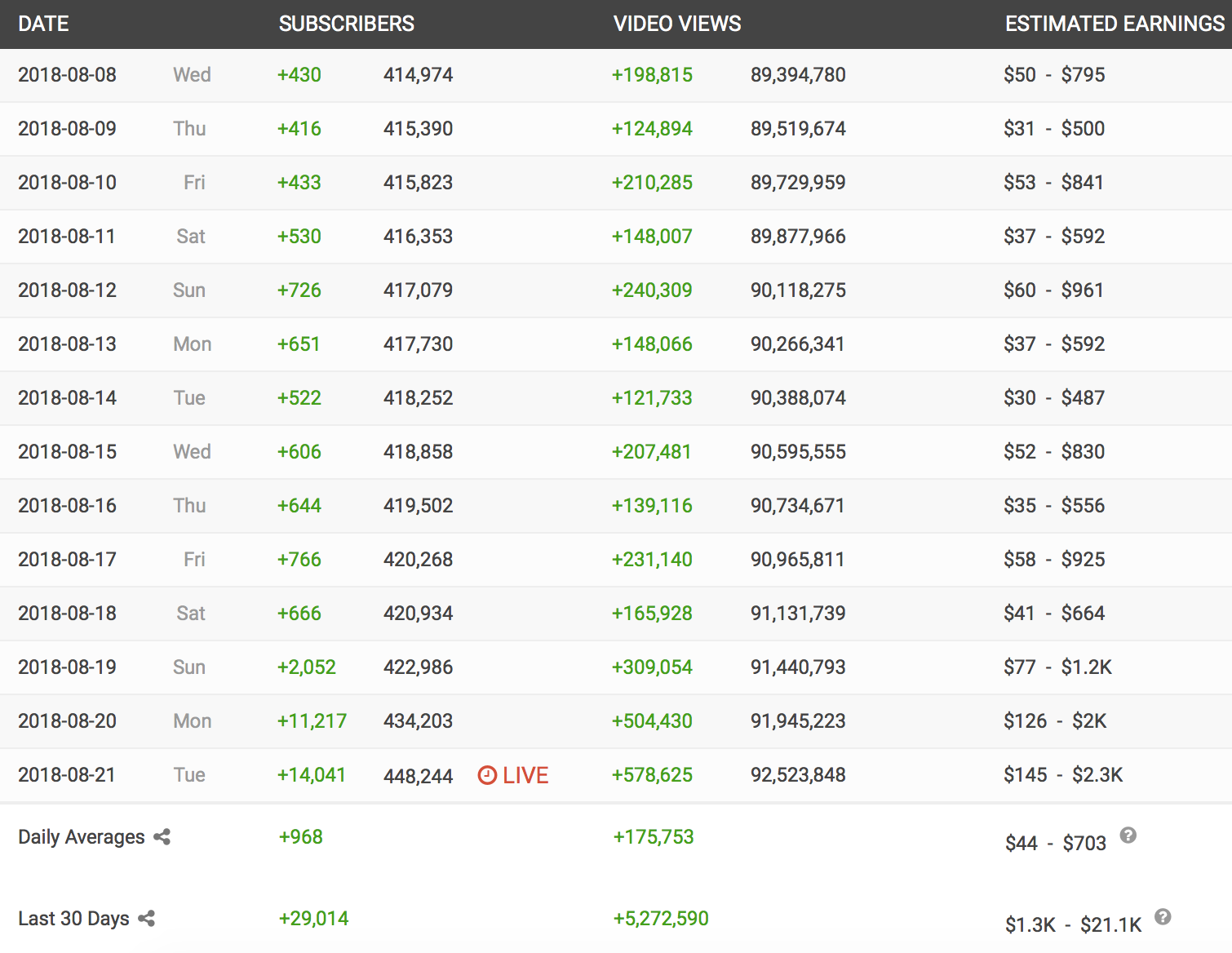Click the +14,041 subscriber gain value
This screenshot has height=953, width=1232.
coord(311,775)
